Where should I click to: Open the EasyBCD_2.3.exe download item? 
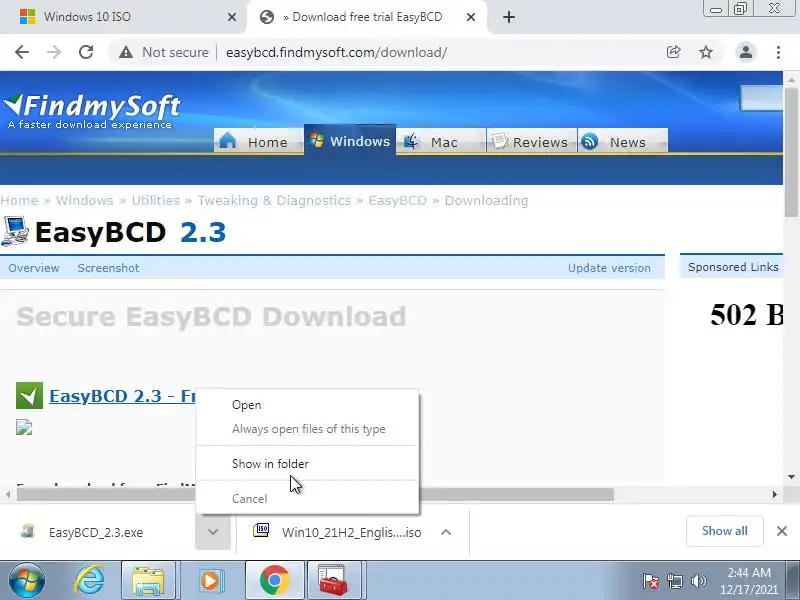[x=97, y=532]
